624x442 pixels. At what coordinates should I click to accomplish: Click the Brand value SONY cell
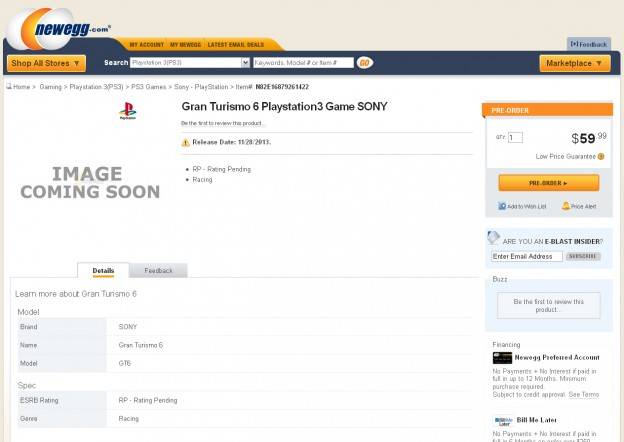click(x=289, y=327)
